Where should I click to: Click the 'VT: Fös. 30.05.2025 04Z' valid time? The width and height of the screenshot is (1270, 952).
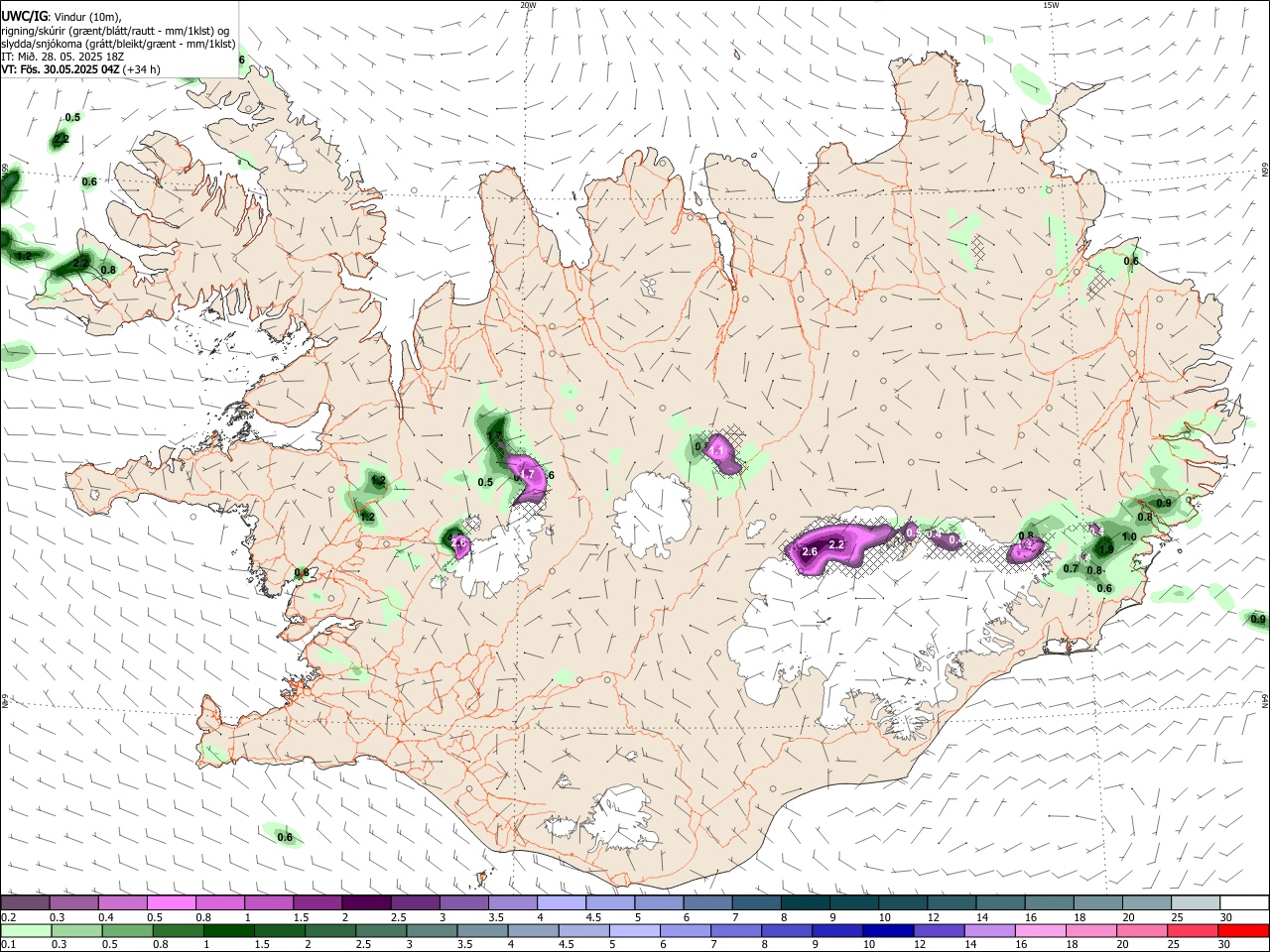click(60, 70)
